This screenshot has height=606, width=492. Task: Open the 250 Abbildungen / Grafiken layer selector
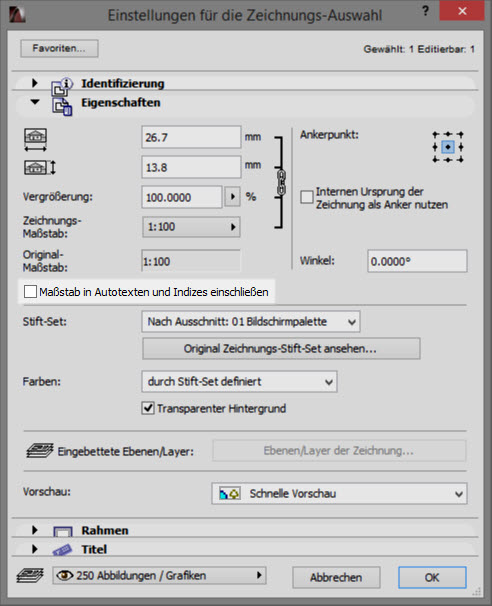[x=159, y=575]
